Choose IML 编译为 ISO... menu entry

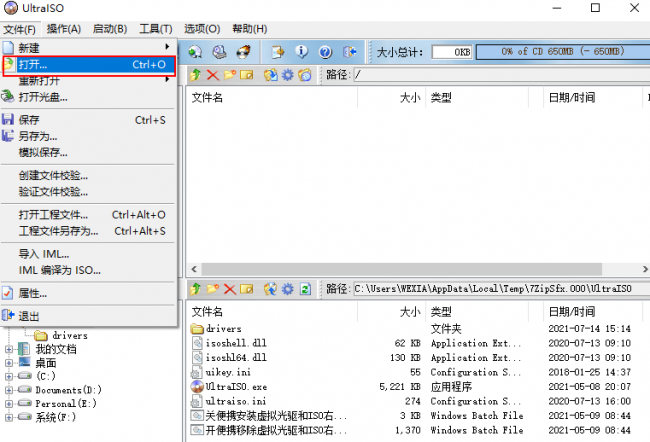[89, 270]
